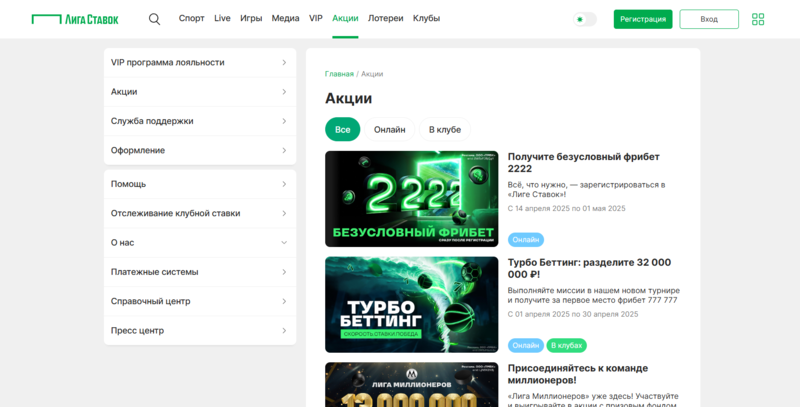Image resolution: width=800 pixels, height=407 pixels.
Task: Expand Служба поддержки chevron
Action: pos(284,121)
